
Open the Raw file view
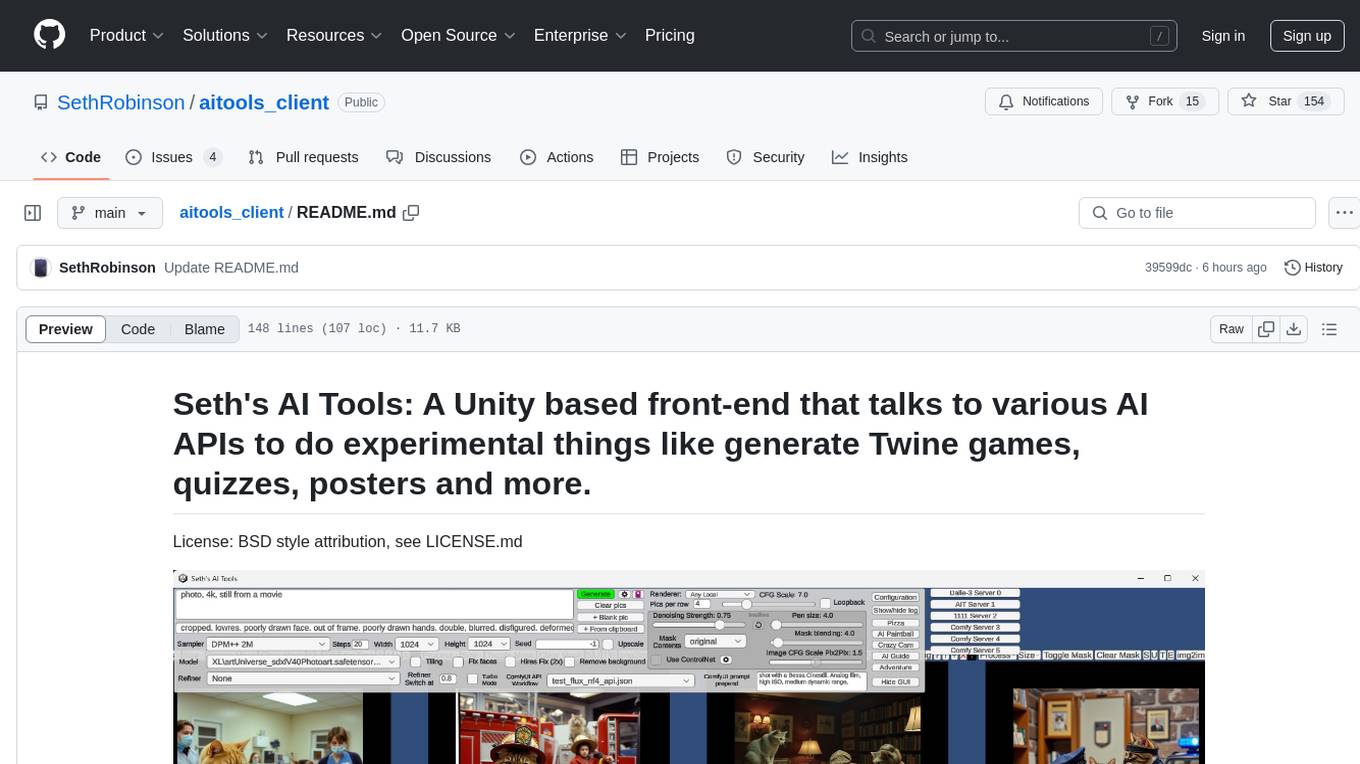click(1231, 329)
